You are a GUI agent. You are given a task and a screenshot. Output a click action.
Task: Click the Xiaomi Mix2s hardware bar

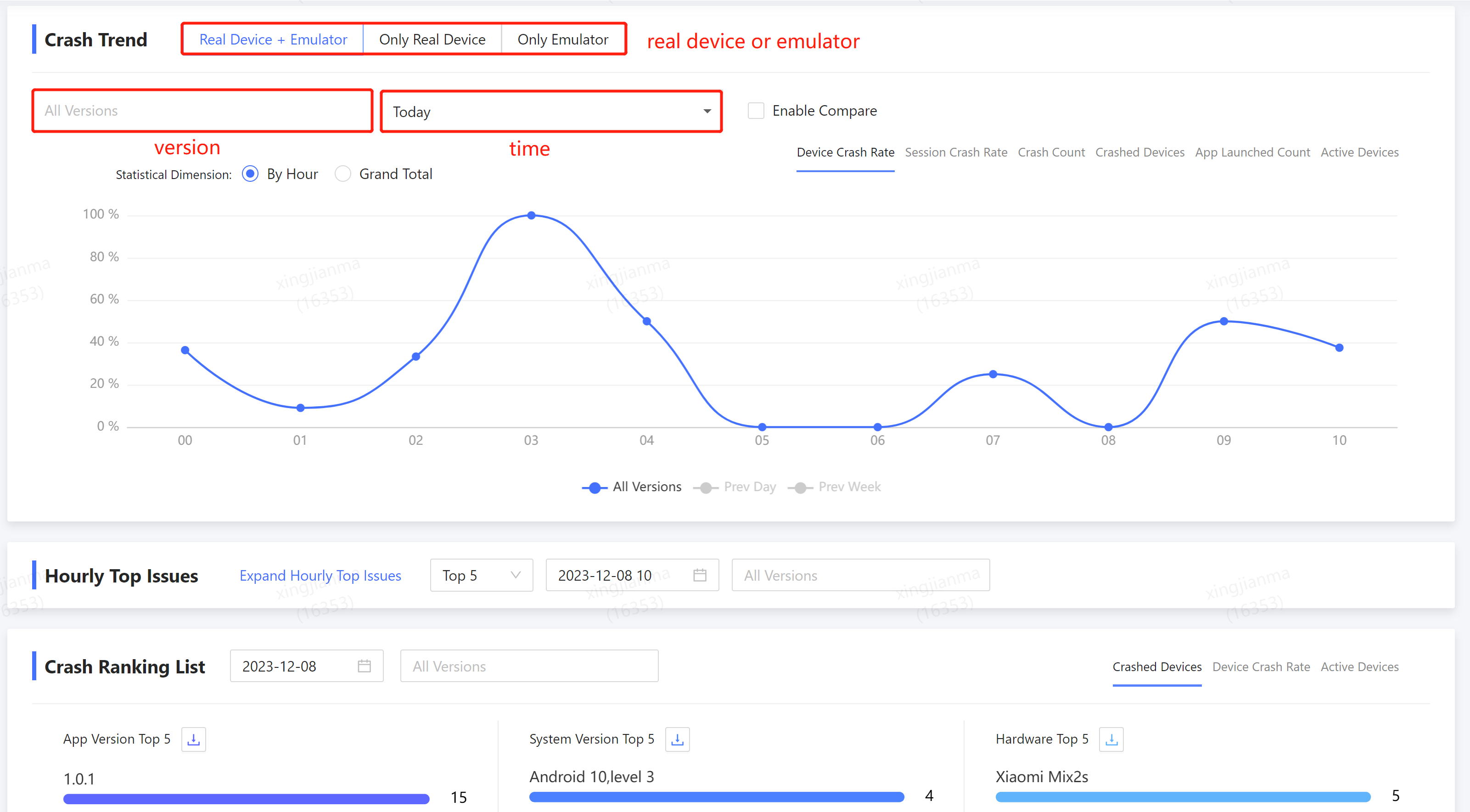coord(1183,796)
